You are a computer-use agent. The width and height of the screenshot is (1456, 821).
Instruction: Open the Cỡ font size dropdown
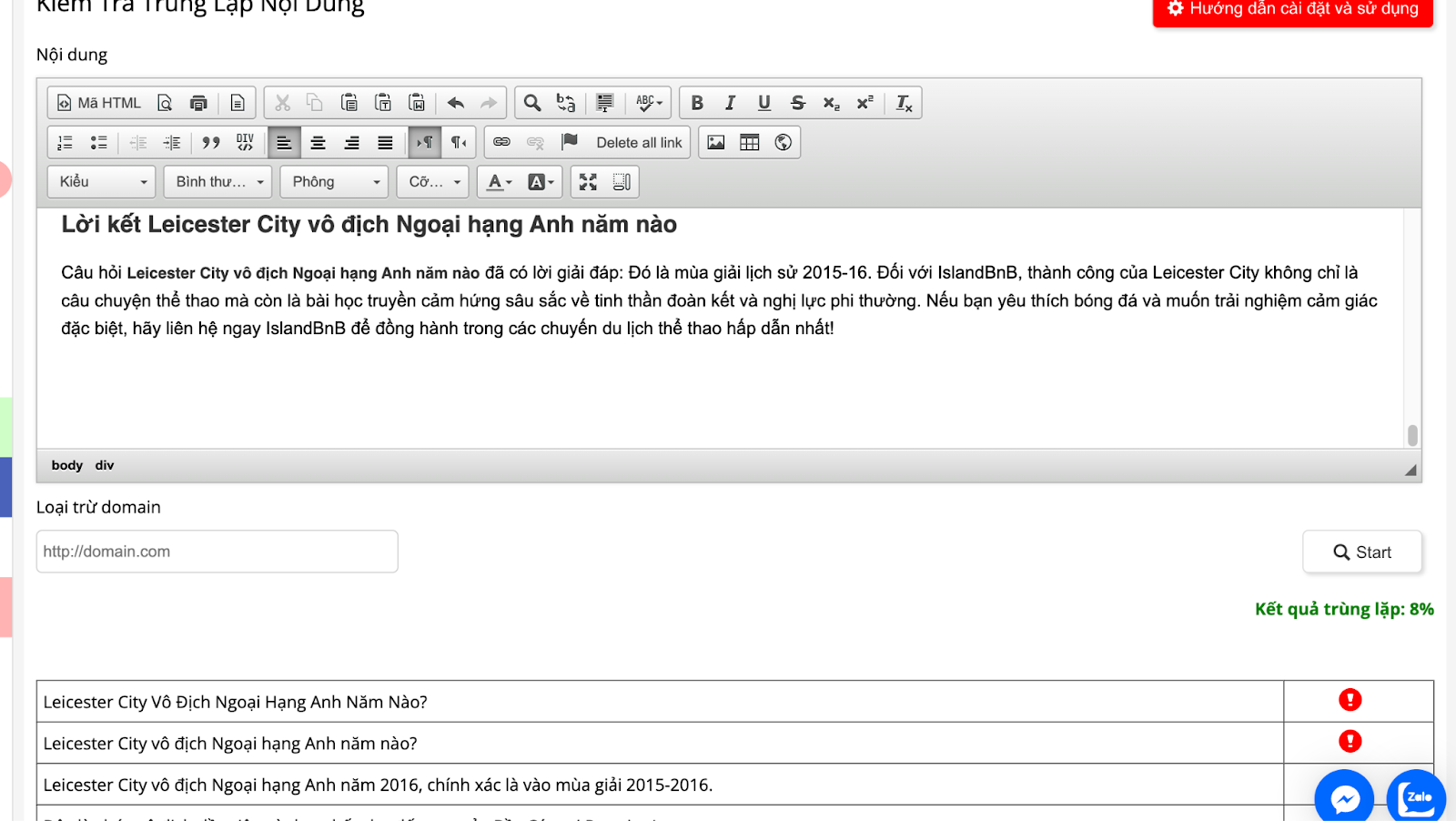pos(433,182)
